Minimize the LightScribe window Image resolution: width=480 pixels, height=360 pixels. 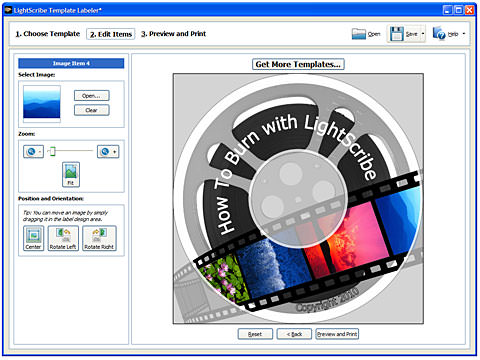pyautogui.click(x=448, y=10)
